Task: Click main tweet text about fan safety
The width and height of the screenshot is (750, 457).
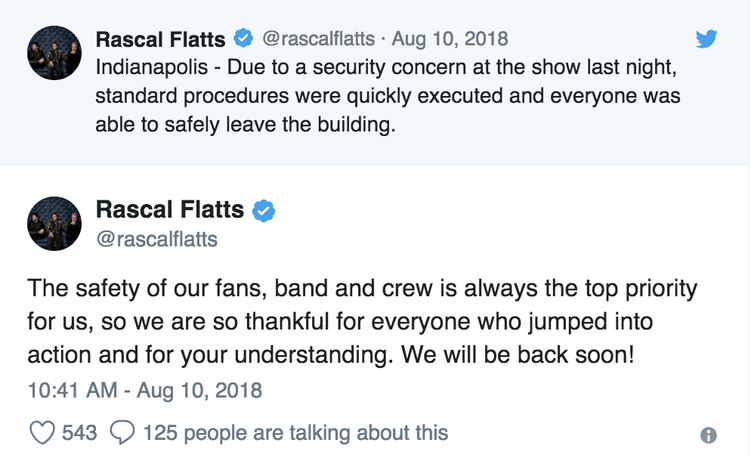Action: click(362, 322)
